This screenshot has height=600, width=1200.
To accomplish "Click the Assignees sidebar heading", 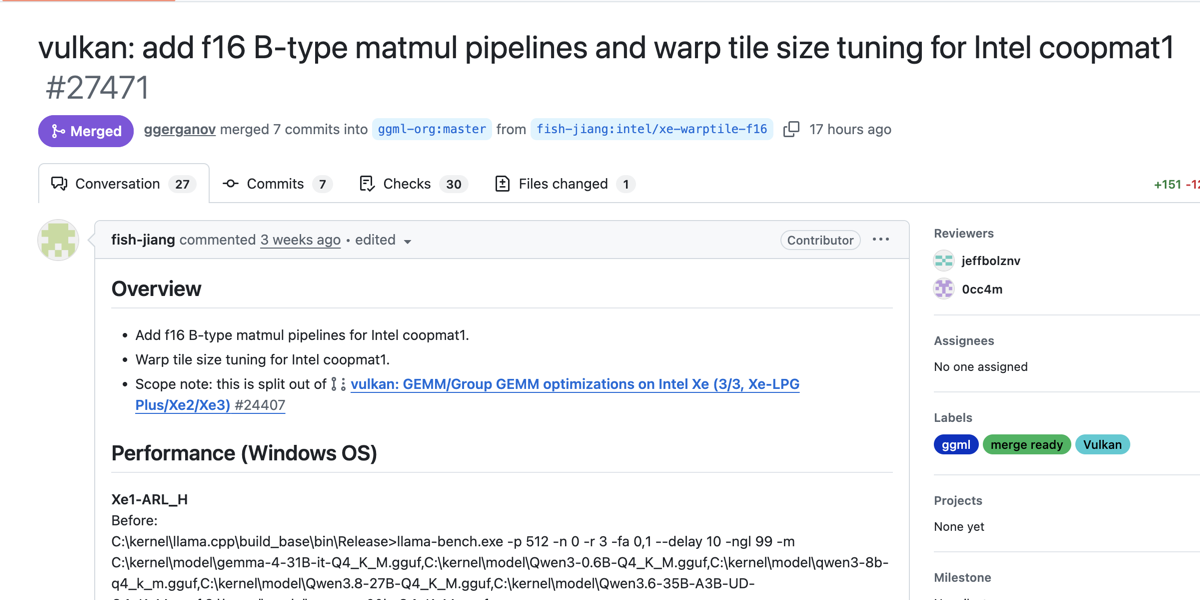I will (x=964, y=341).
